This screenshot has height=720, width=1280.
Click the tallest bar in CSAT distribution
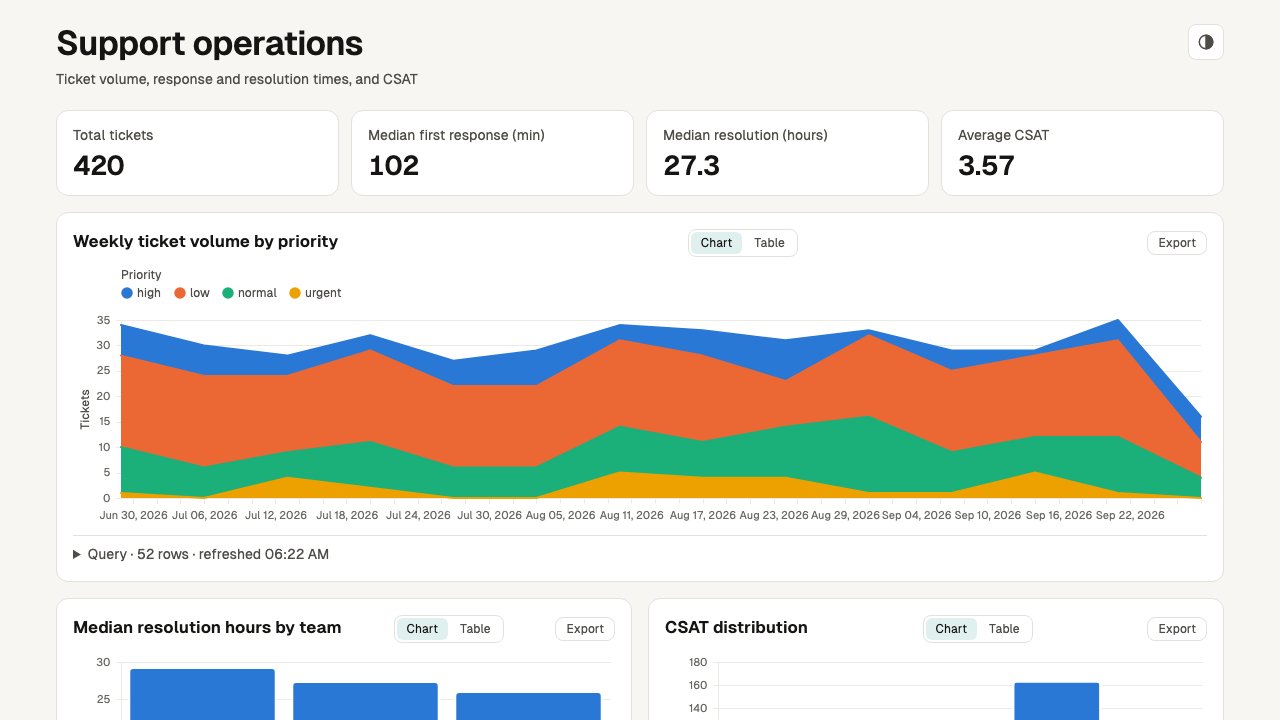1057,701
